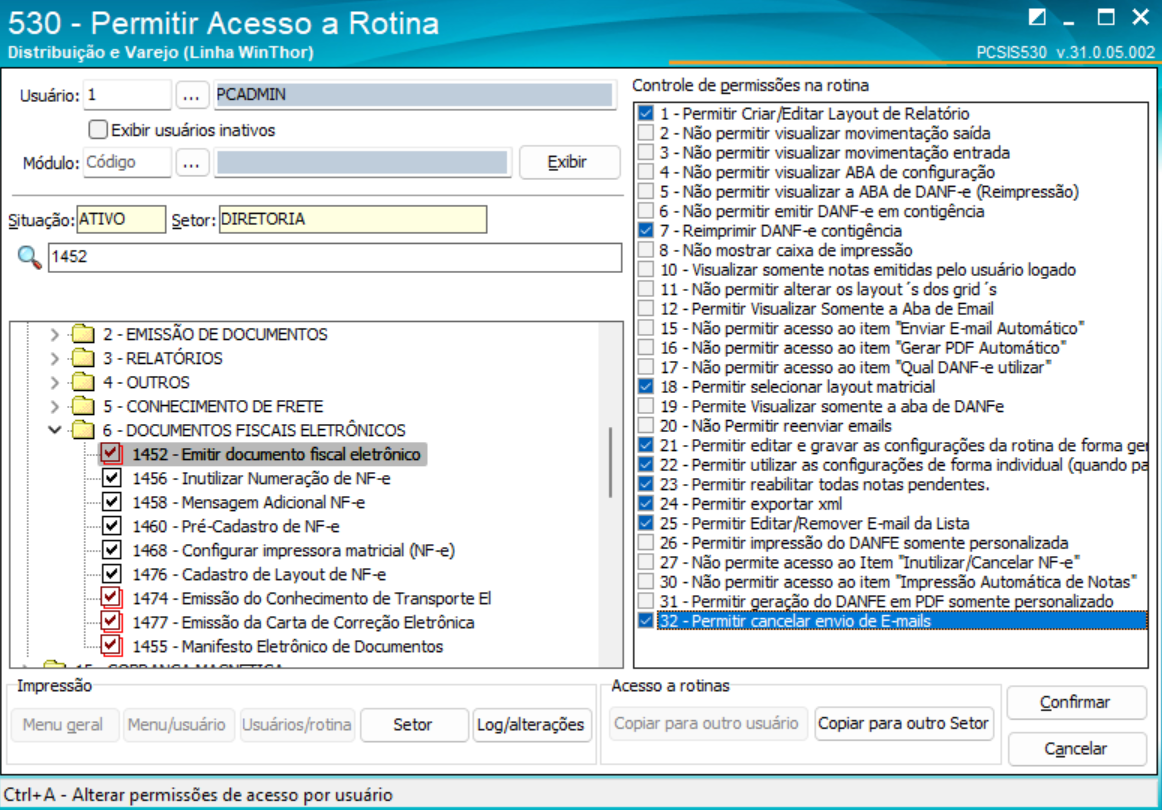Click the disabled Menu geral button
1162x810 pixels.
coord(64,724)
